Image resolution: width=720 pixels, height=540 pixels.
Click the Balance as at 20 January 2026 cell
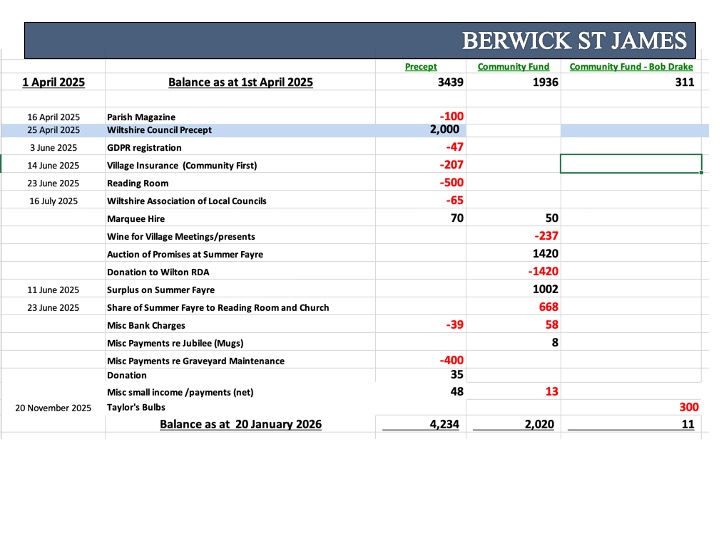click(238, 424)
